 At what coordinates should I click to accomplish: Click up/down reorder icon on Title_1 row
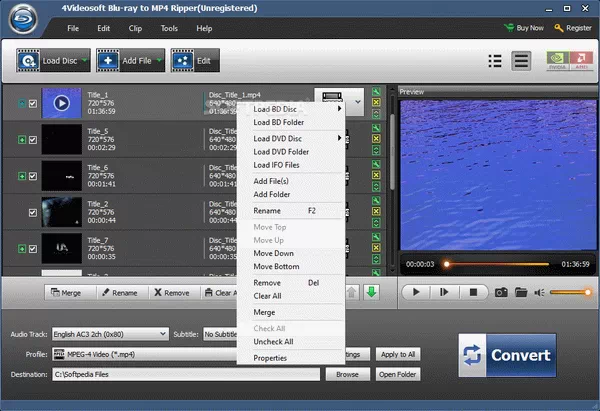[376, 114]
